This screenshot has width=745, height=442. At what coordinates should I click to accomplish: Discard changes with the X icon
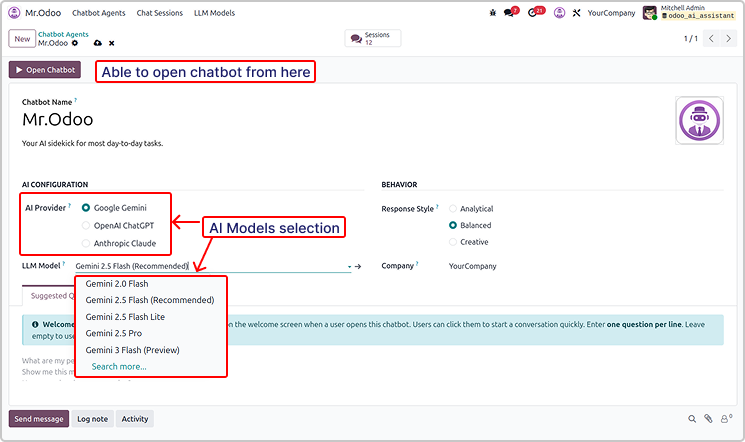tap(111, 43)
